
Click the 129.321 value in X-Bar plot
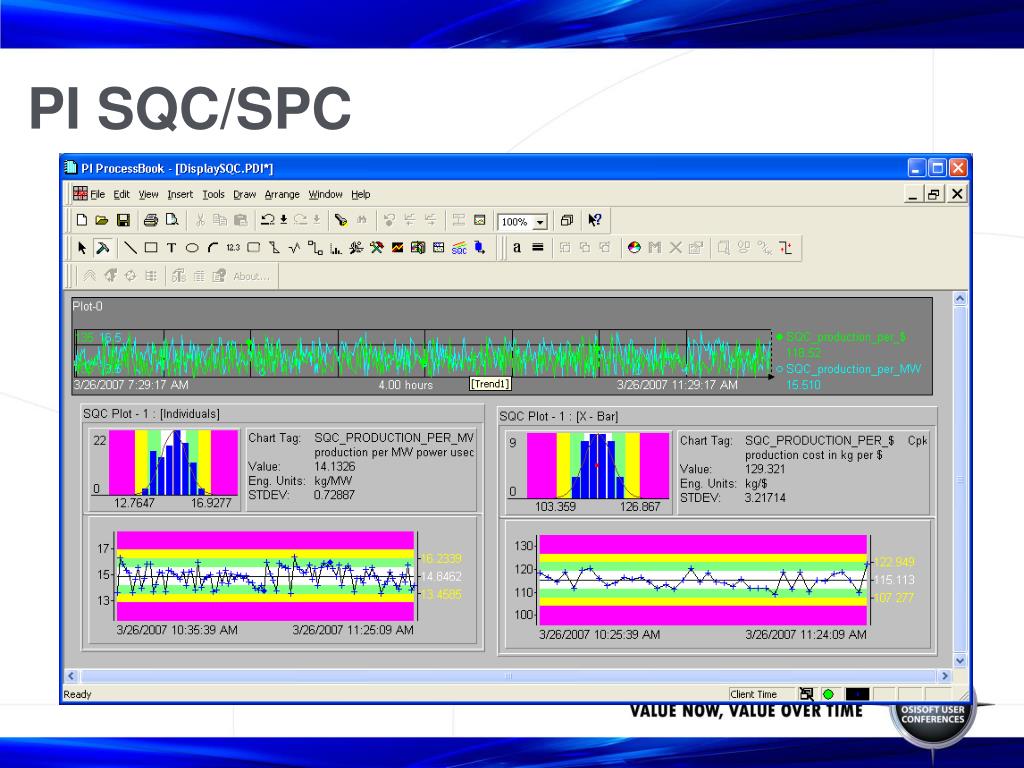(765, 469)
